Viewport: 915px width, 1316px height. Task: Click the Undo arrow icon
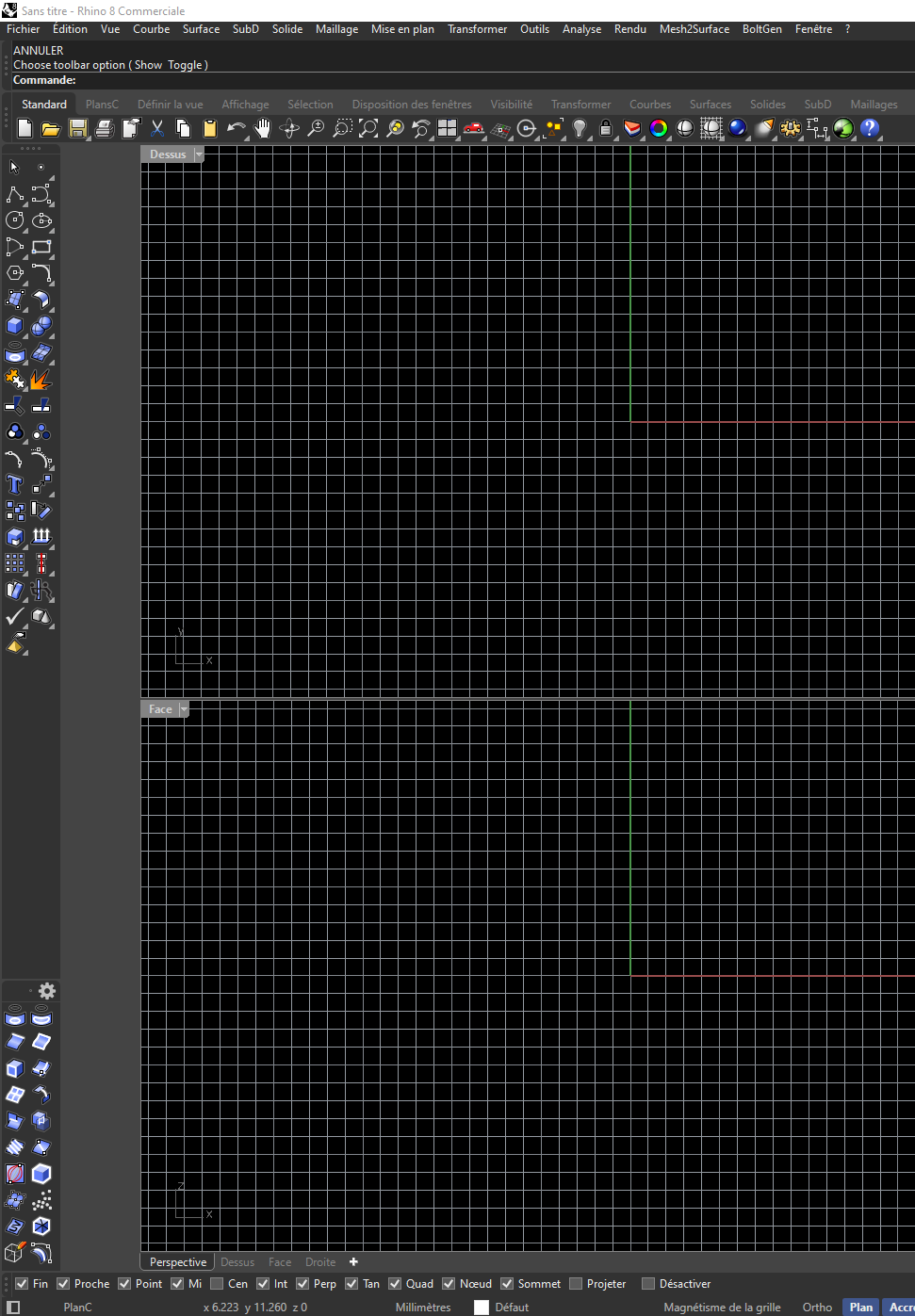pos(236,128)
